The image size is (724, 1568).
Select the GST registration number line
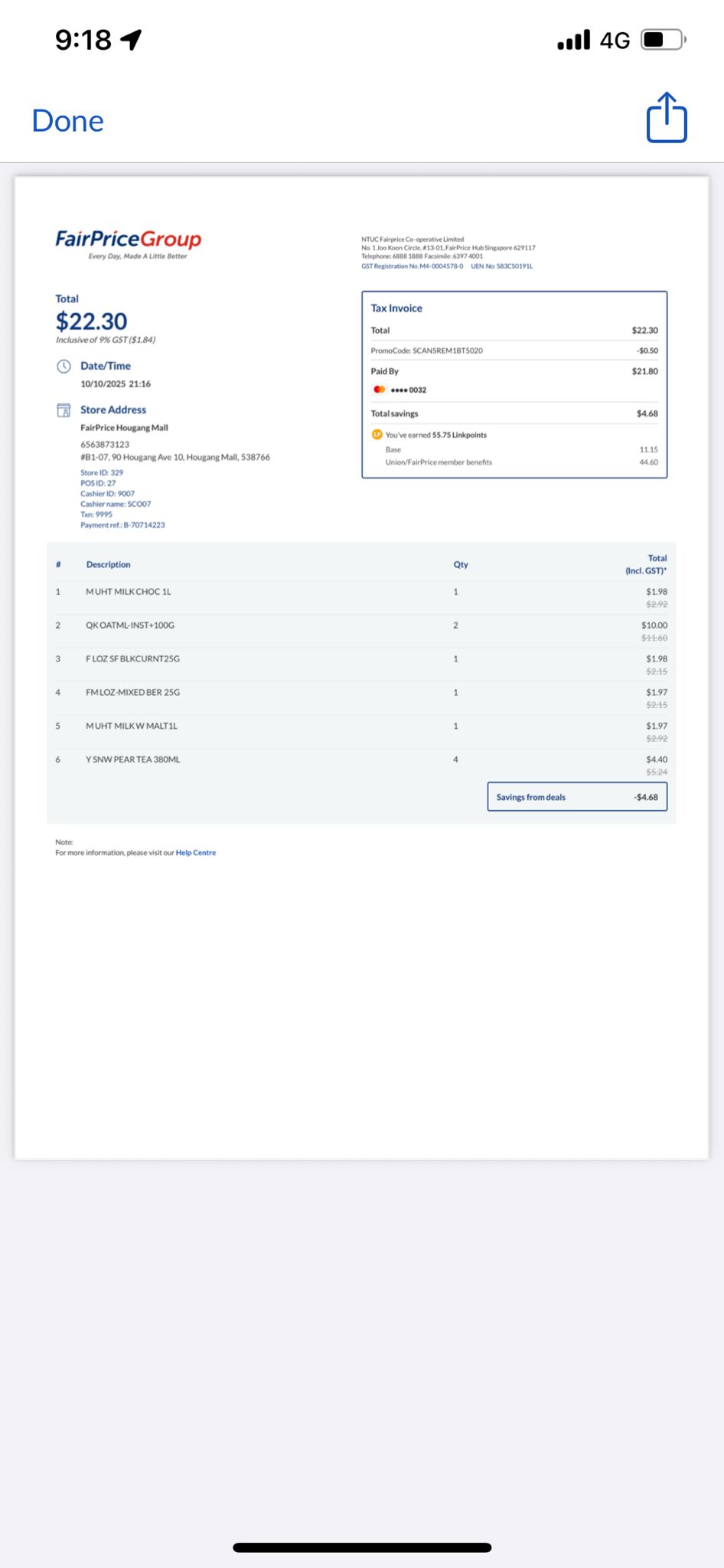click(x=413, y=266)
